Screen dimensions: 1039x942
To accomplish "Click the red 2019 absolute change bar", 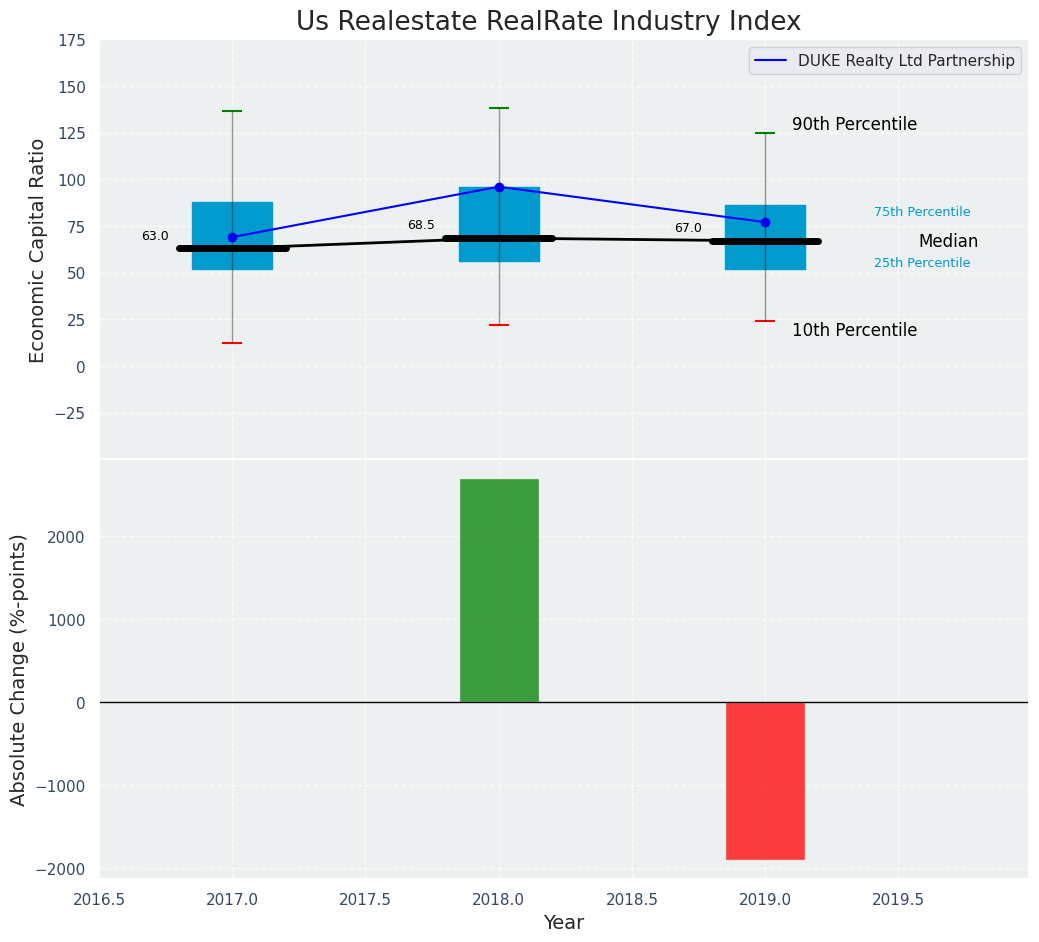I will click(765, 780).
